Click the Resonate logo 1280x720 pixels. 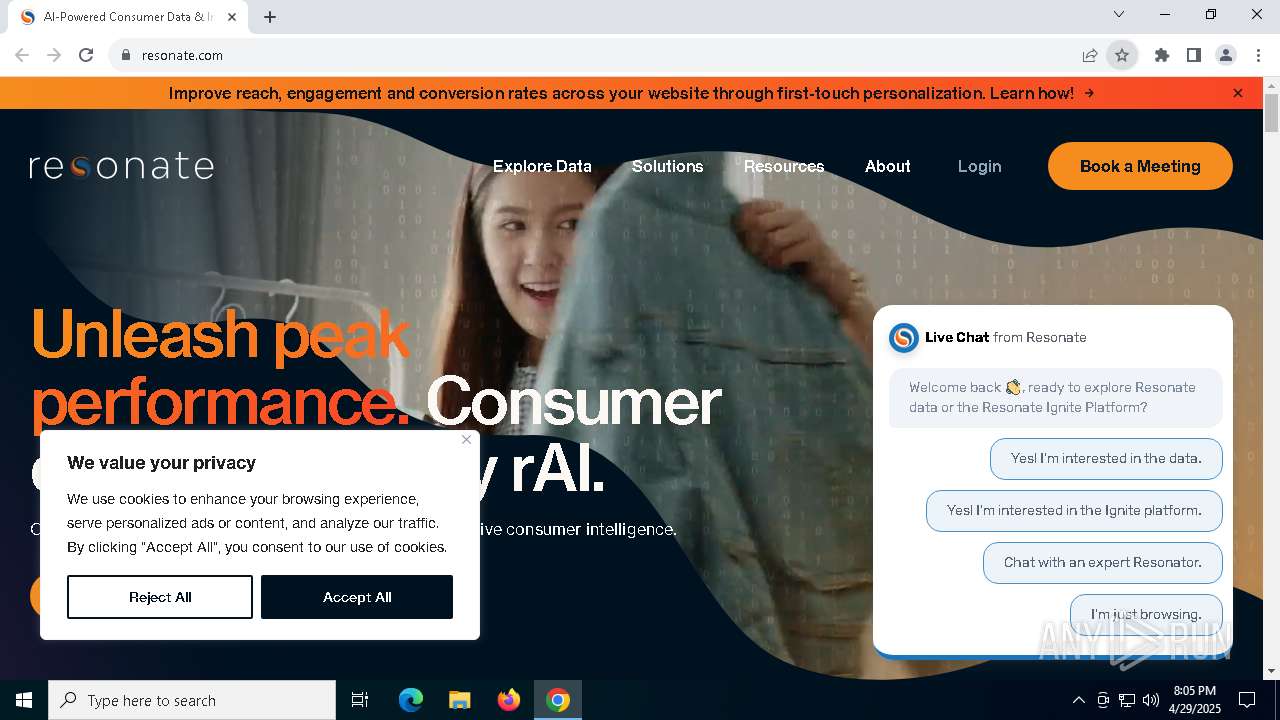122,166
